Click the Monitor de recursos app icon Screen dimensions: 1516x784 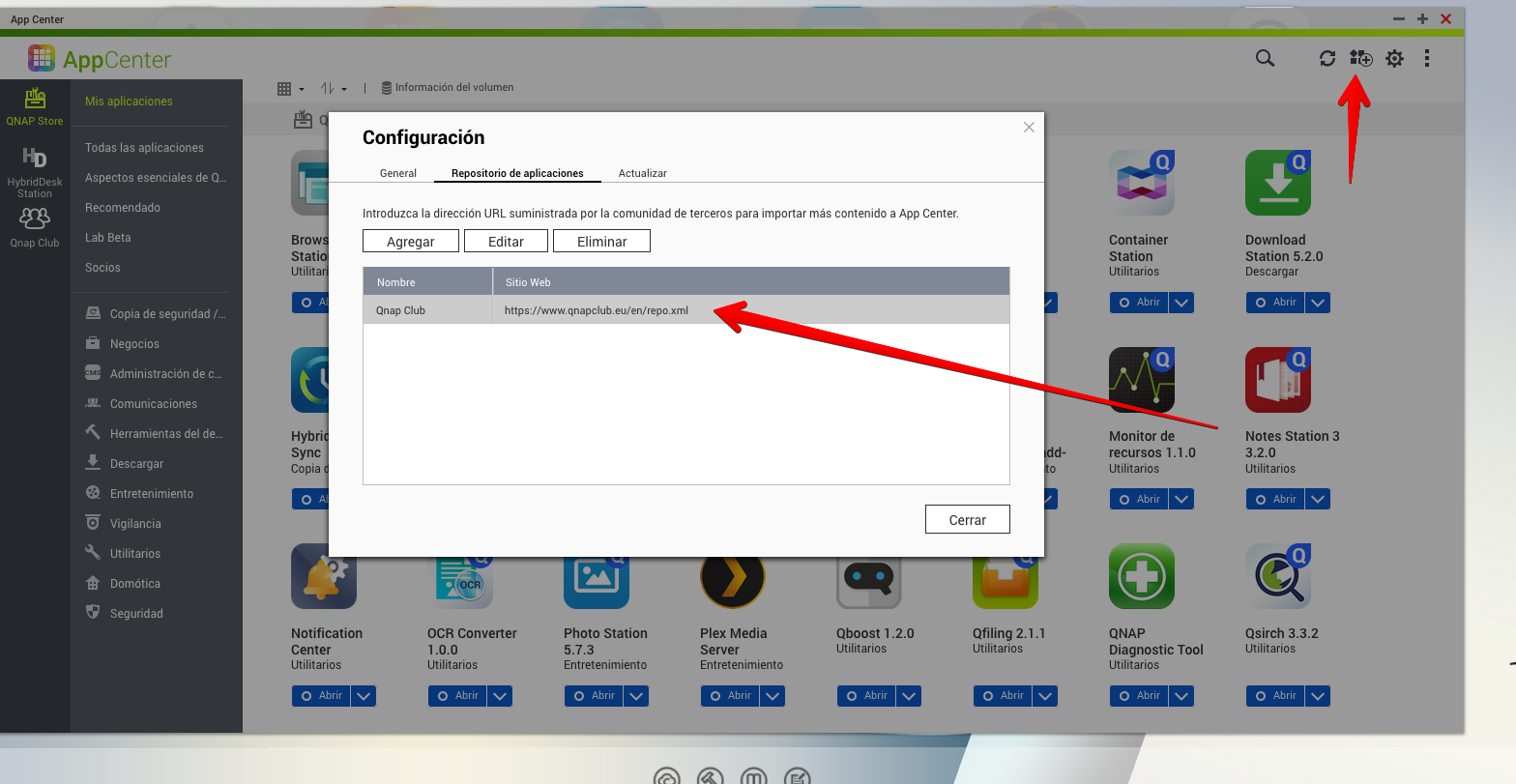click(x=1142, y=380)
